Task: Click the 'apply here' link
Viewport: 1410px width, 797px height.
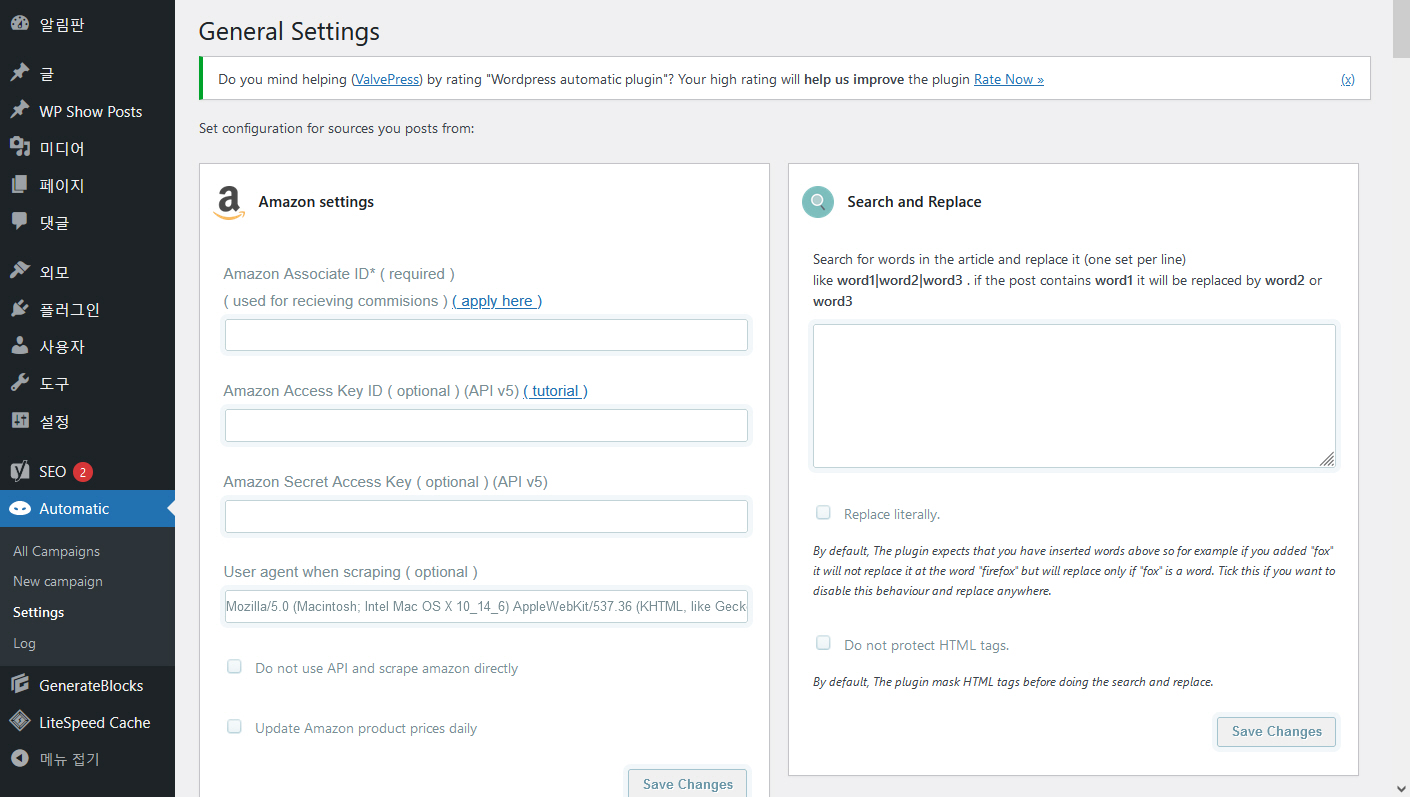Action: click(497, 301)
